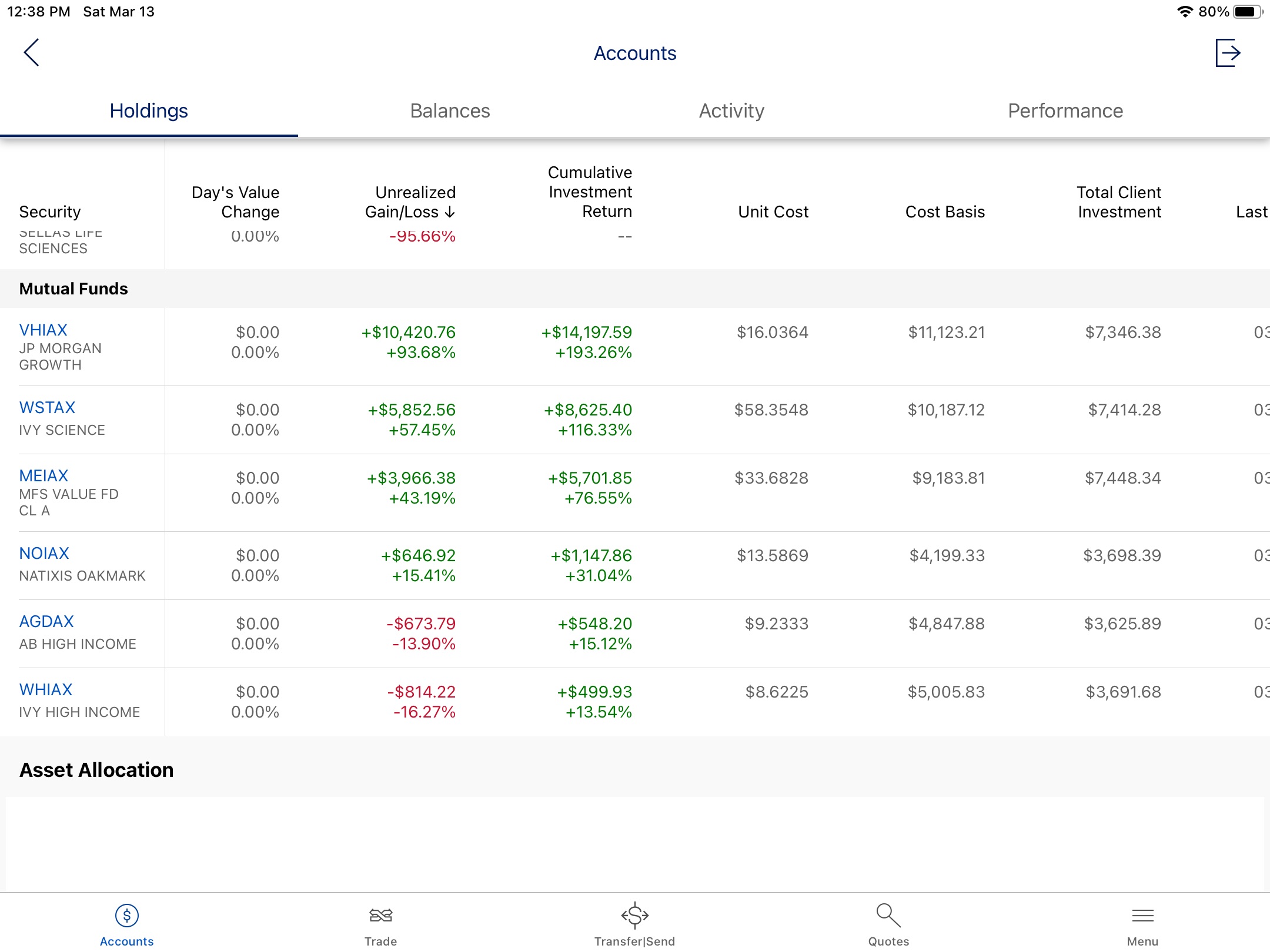Switch to the Performance tab
This screenshot has height=952, width=1270.
point(1065,110)
